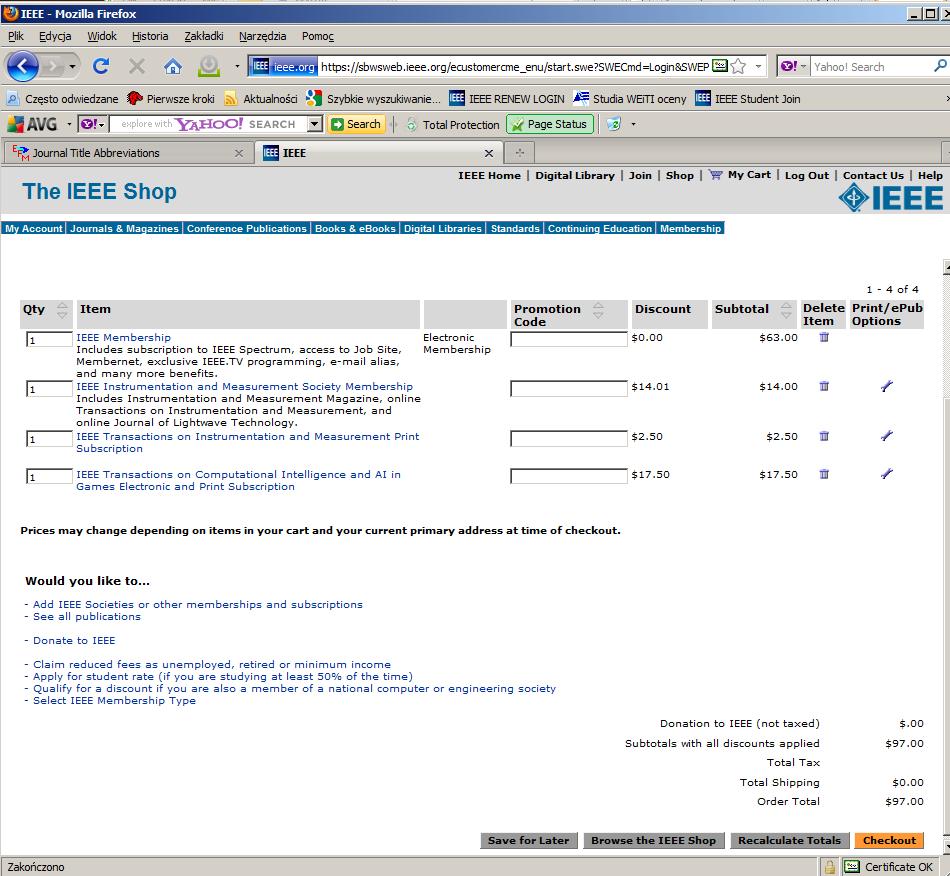Open Membership navigation tab
The image size is (950, 876).
click(x=690, y=228)
